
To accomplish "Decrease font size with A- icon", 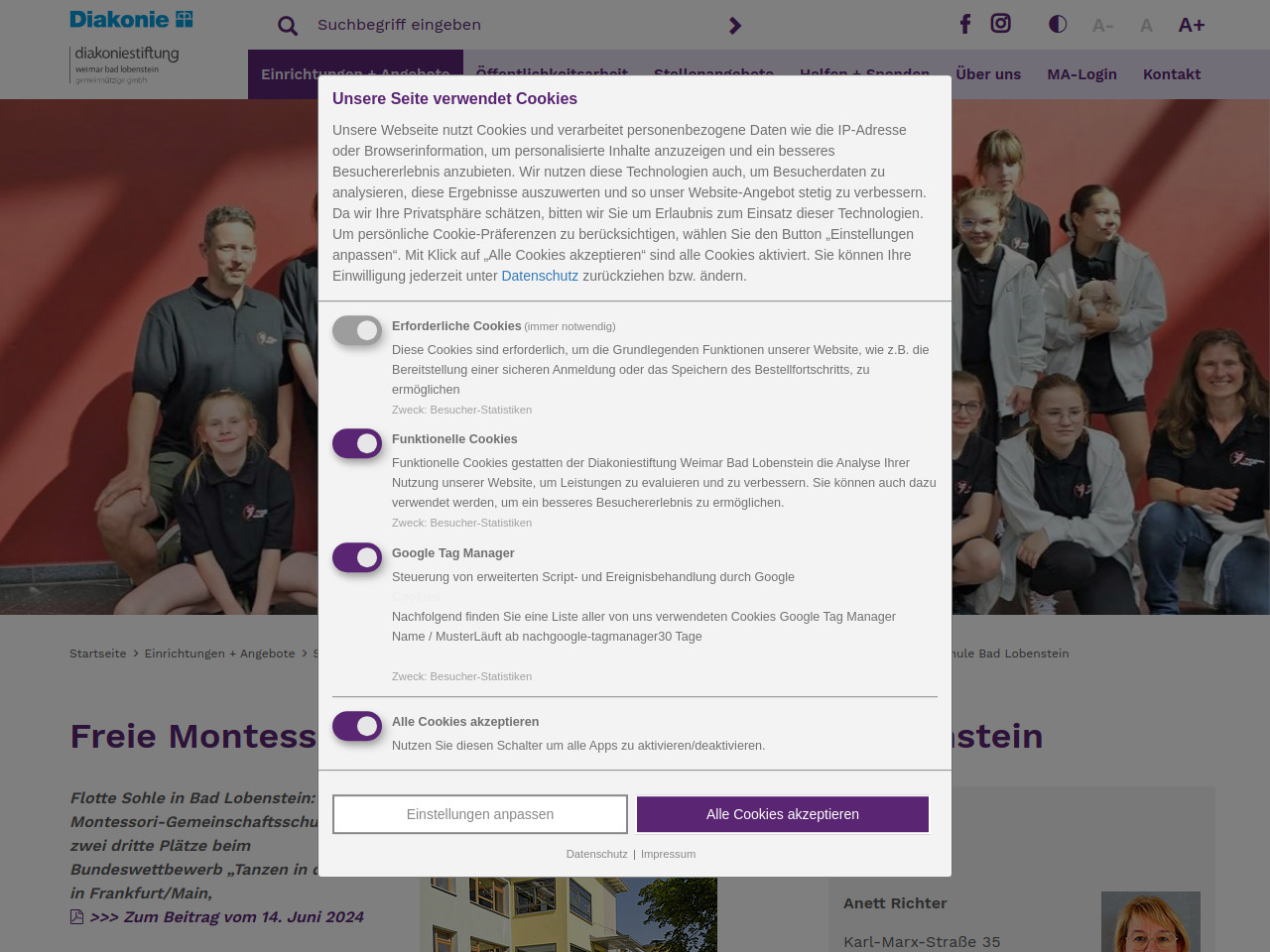I will 1102,26.
